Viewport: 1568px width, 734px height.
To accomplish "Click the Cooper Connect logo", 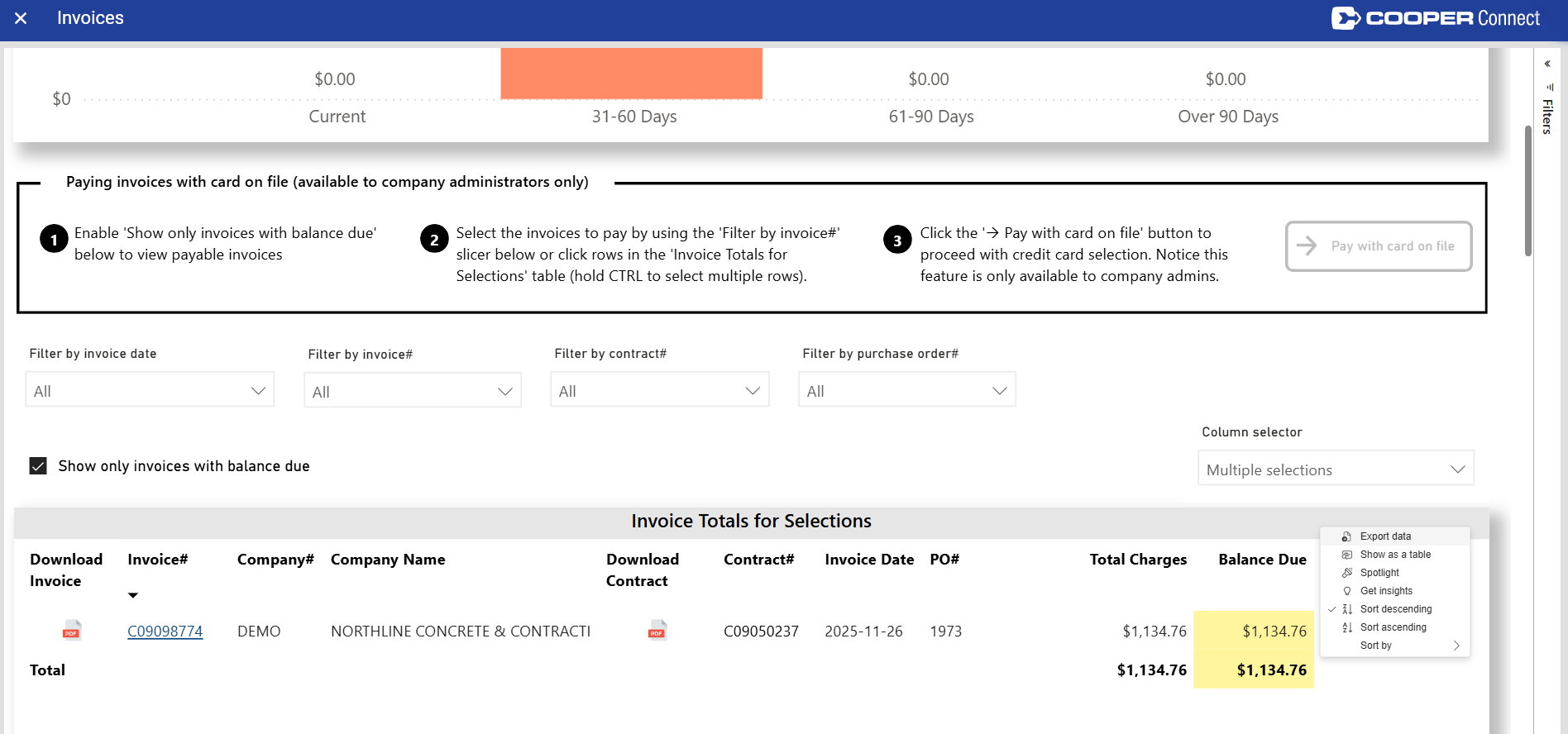I will pos(1435,18).
